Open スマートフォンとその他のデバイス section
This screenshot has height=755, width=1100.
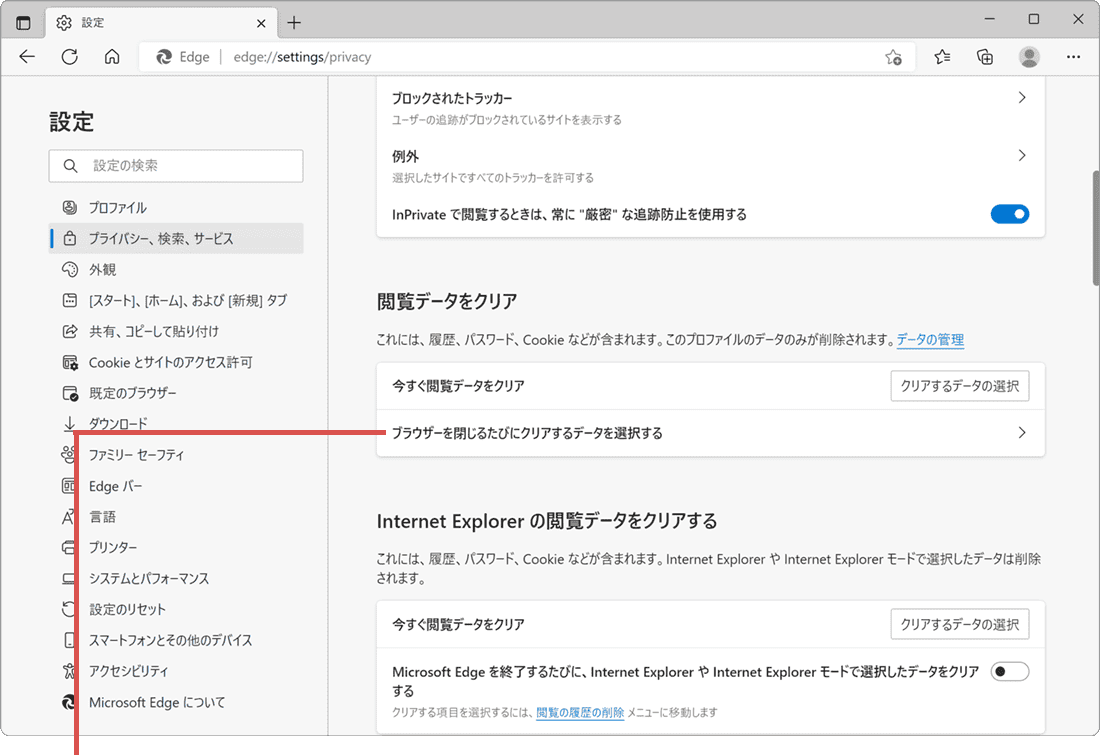pos(176,641)
